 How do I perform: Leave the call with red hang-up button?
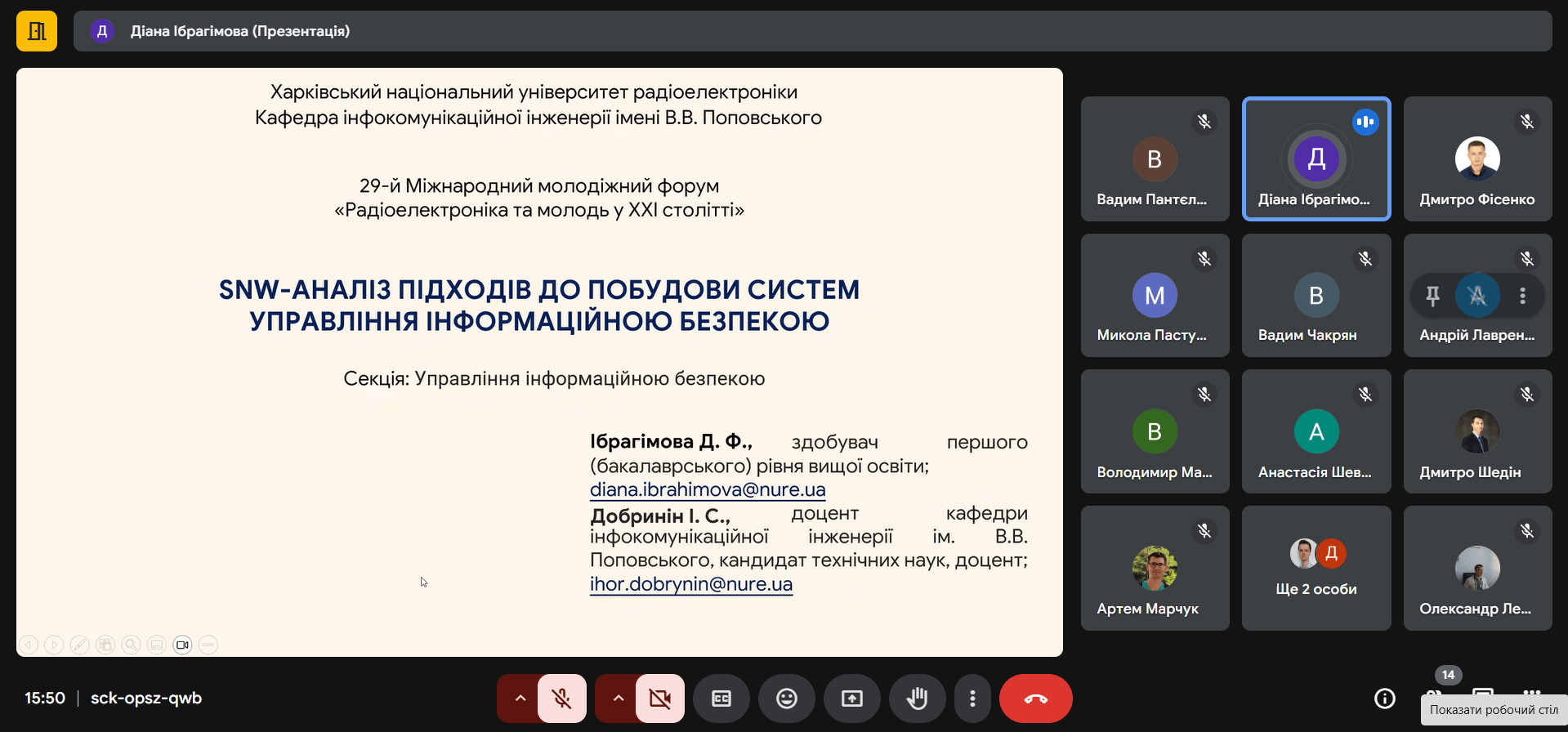point(1036,699)
